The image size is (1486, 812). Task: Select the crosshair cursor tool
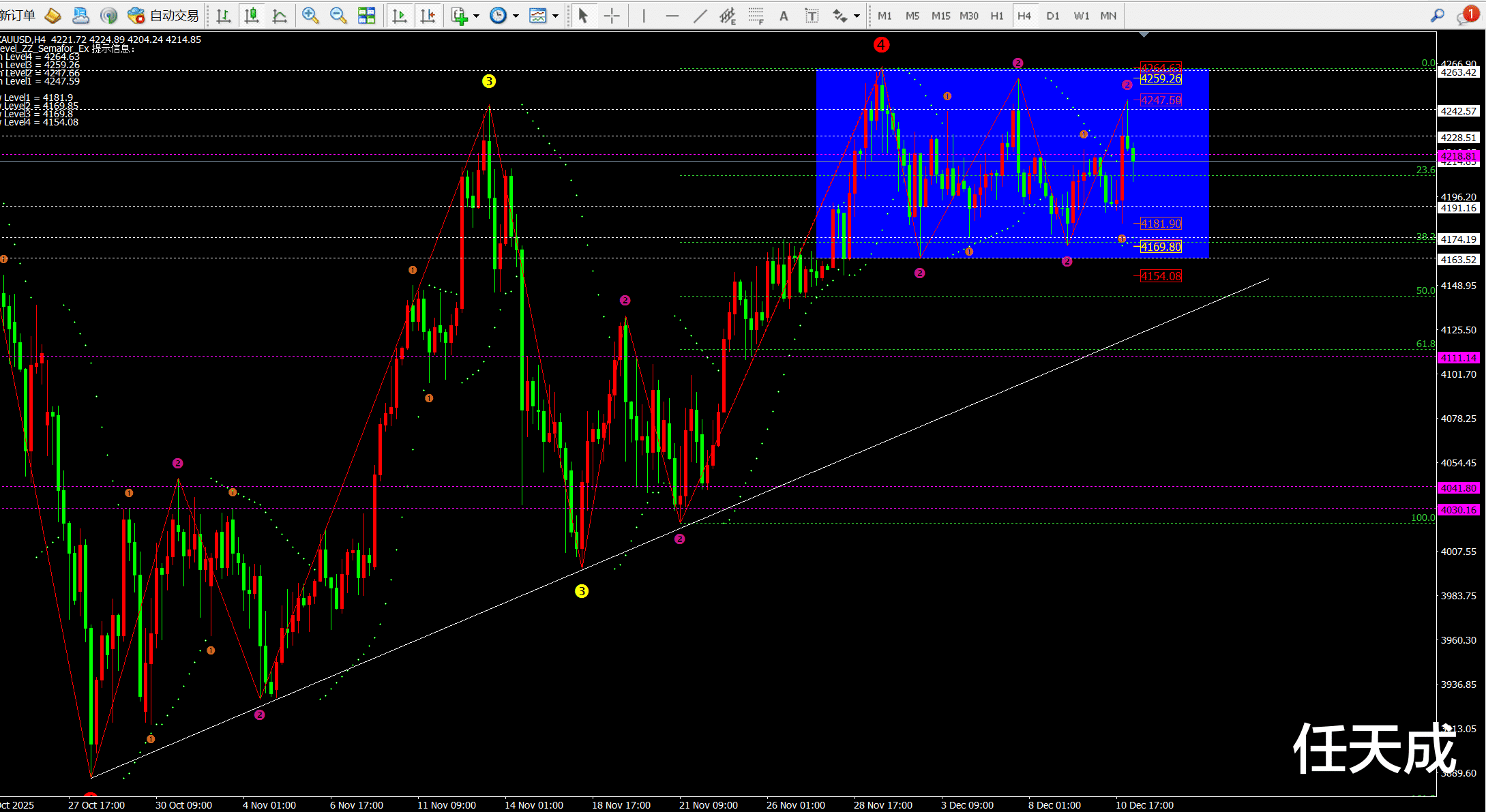pos(612,16)
